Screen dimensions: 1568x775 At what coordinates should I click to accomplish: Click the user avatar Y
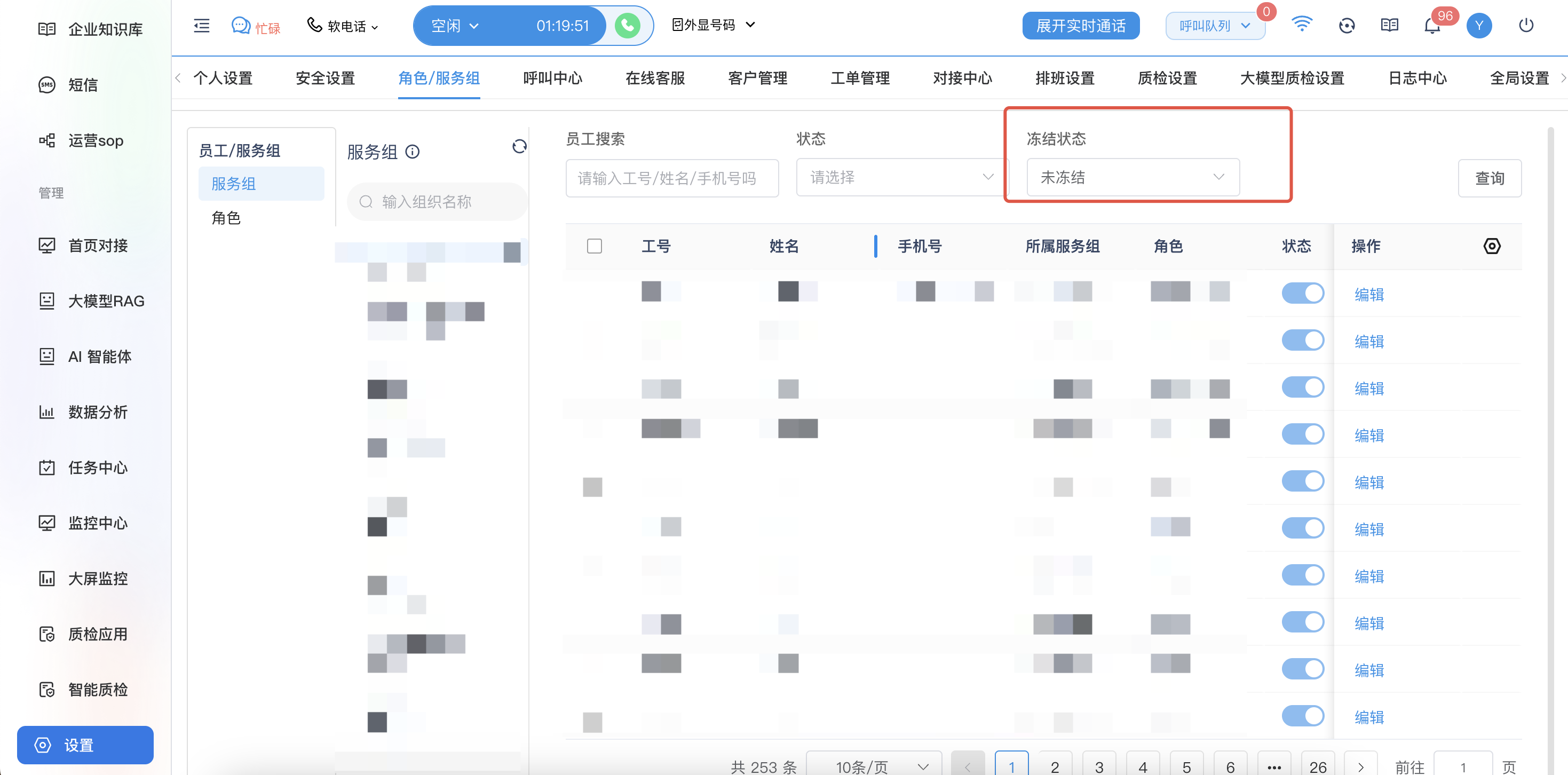[1479, 26]
